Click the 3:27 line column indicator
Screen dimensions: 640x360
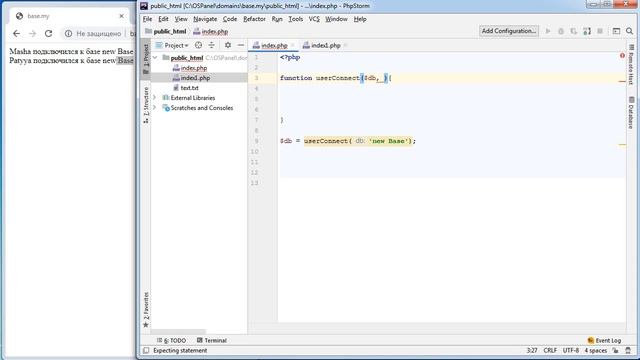532,350
